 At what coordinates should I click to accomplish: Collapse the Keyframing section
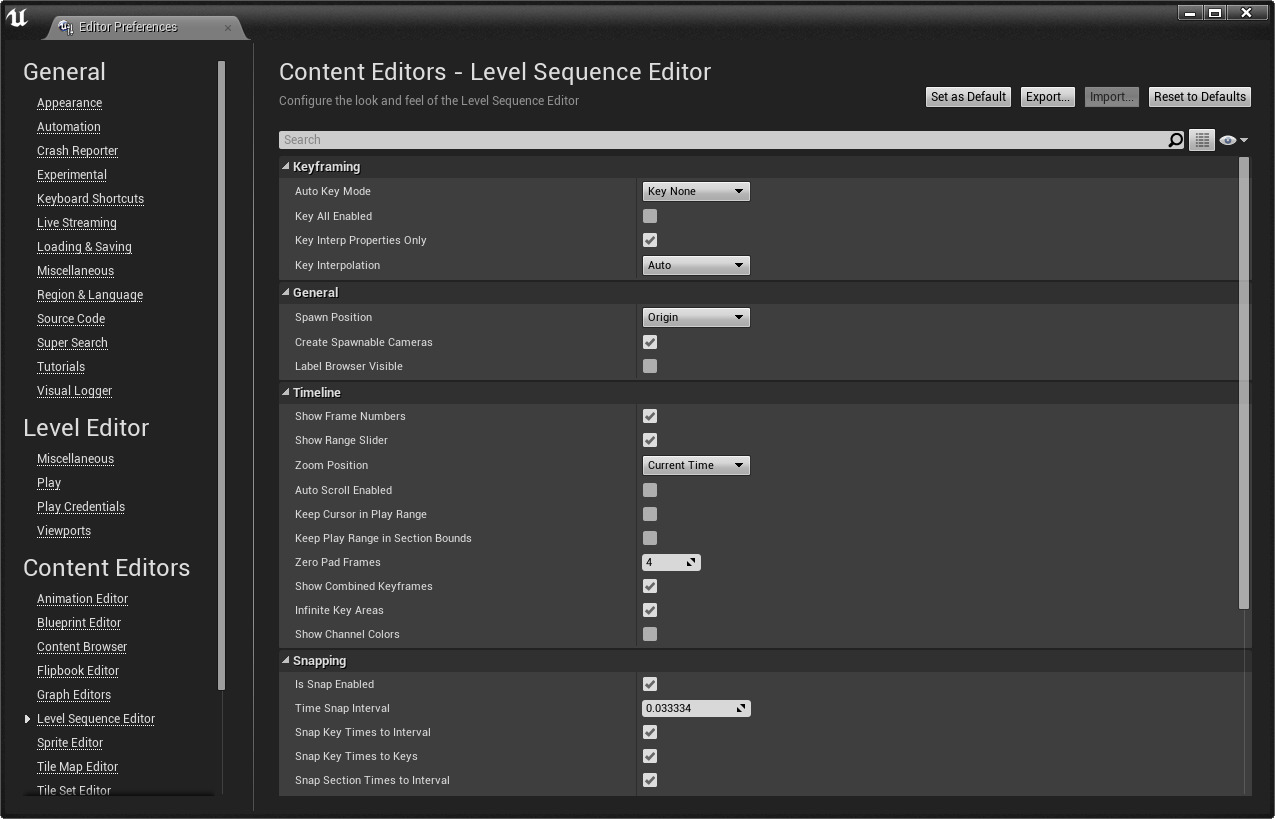coord(286,167)
